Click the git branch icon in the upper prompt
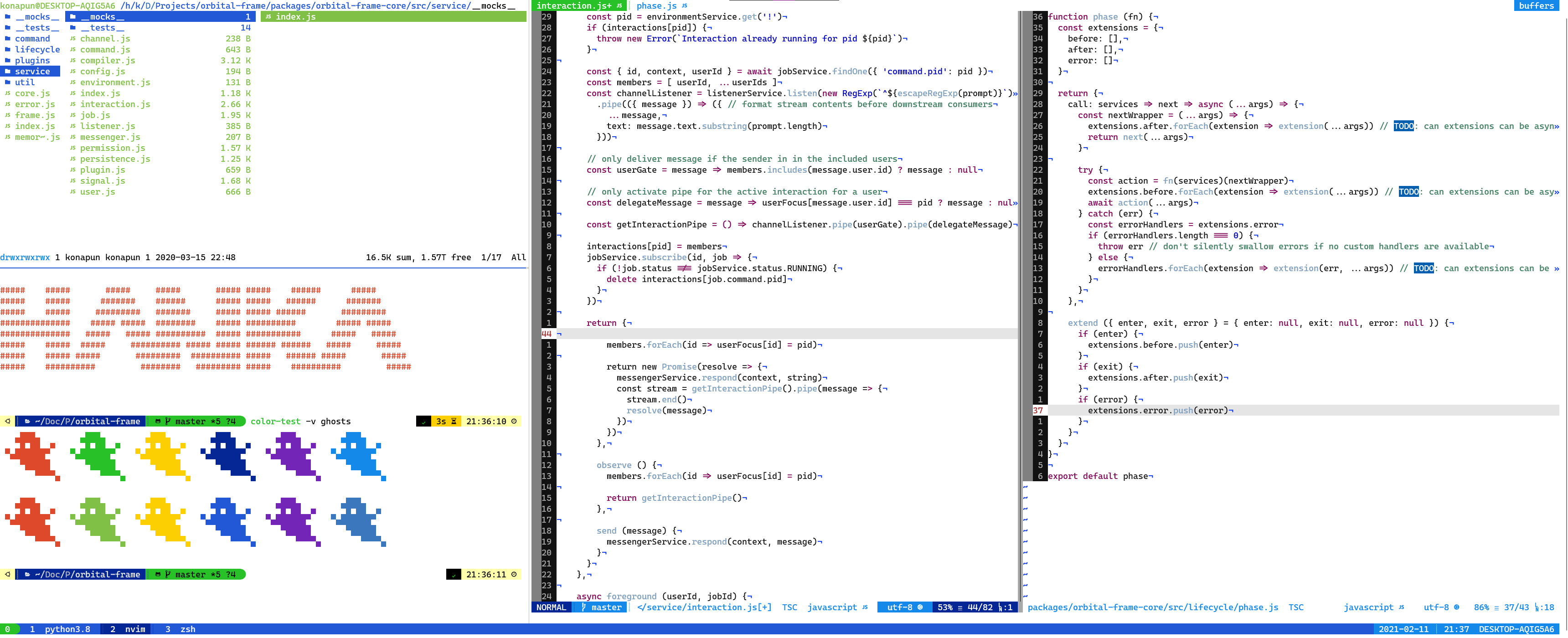 click(167, 421)
